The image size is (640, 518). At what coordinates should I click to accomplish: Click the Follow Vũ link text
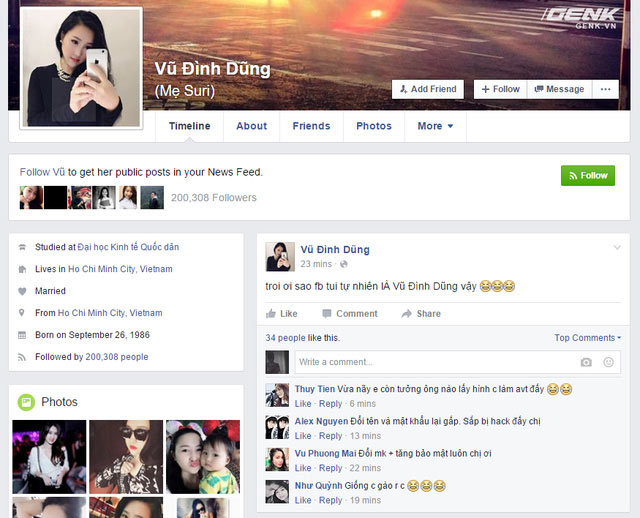(42, 172)
